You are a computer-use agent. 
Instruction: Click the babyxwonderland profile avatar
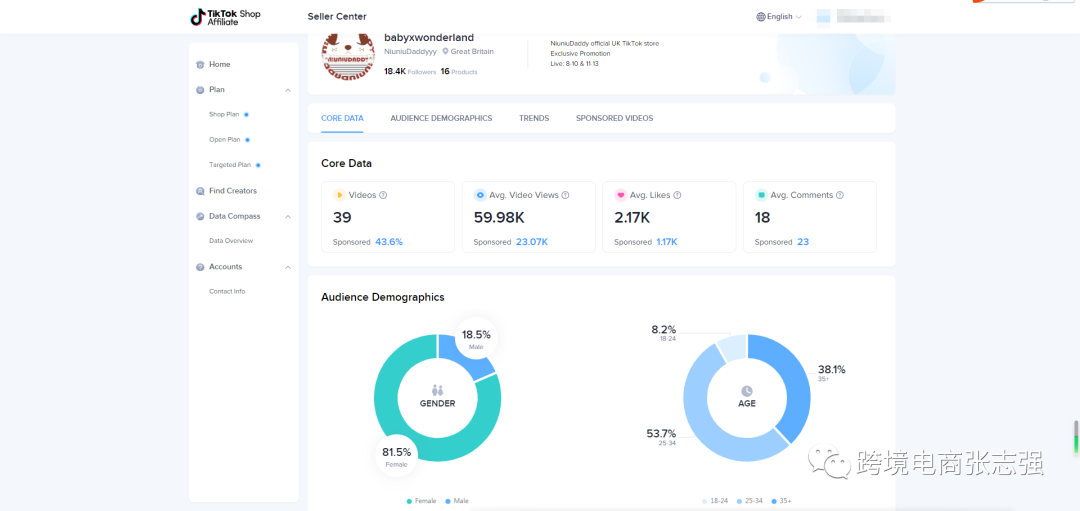click(x=347, y=55)
